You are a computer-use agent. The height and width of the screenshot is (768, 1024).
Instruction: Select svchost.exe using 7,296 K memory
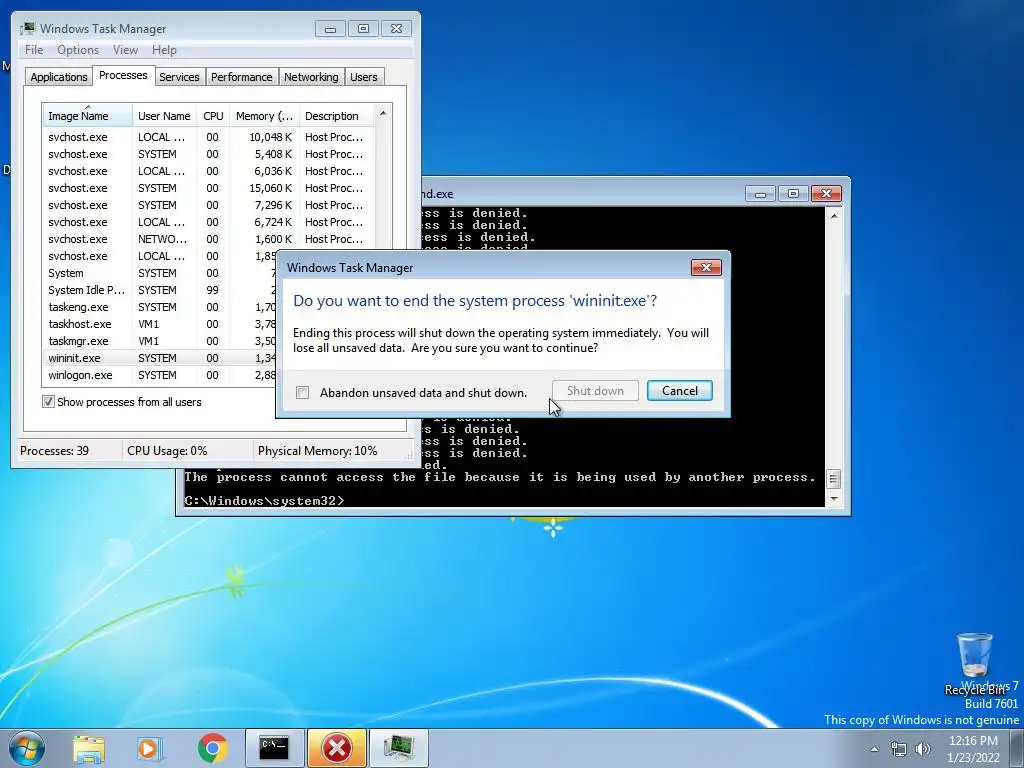(209, 205)
